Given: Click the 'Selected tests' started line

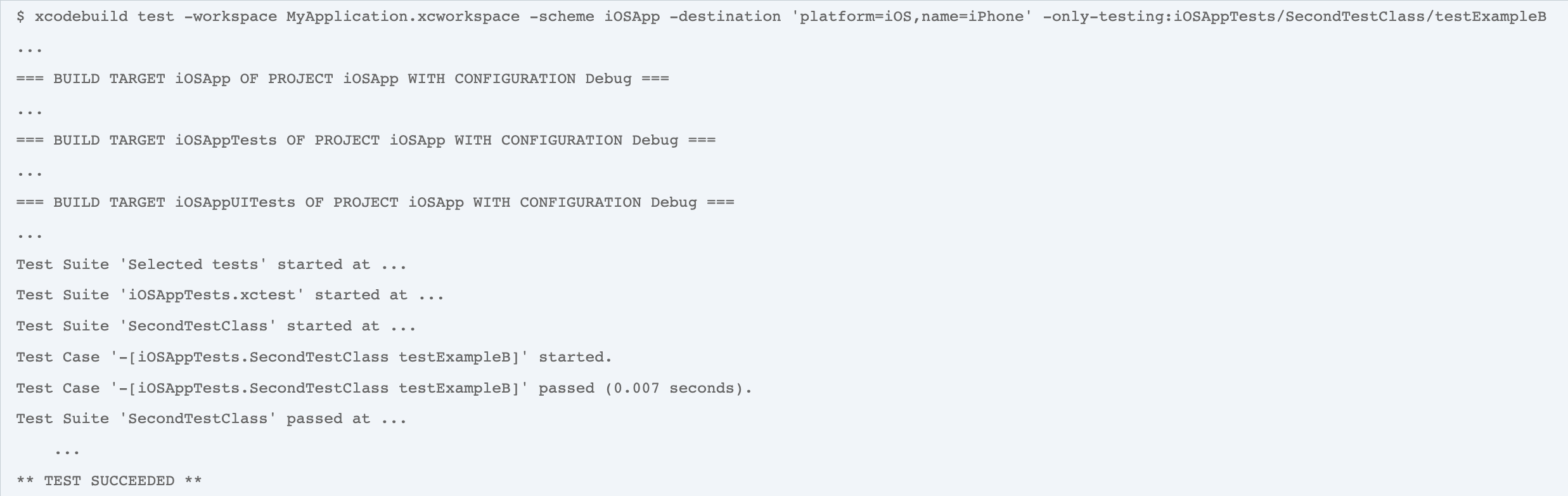Looking at the screenshot, I should 212,264.
